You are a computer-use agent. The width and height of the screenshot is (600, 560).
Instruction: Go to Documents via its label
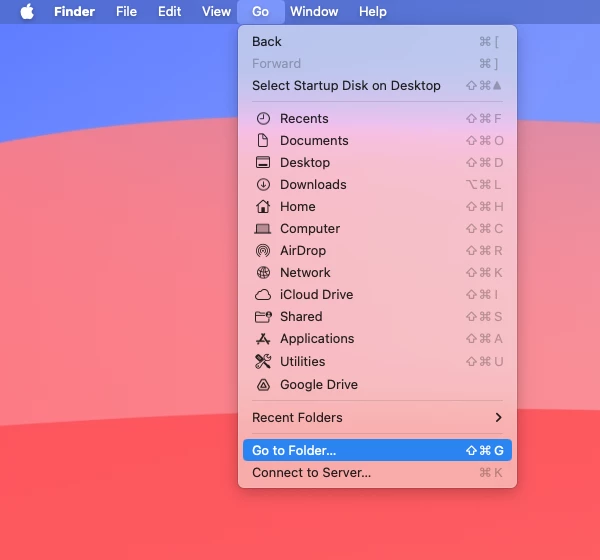314,140
